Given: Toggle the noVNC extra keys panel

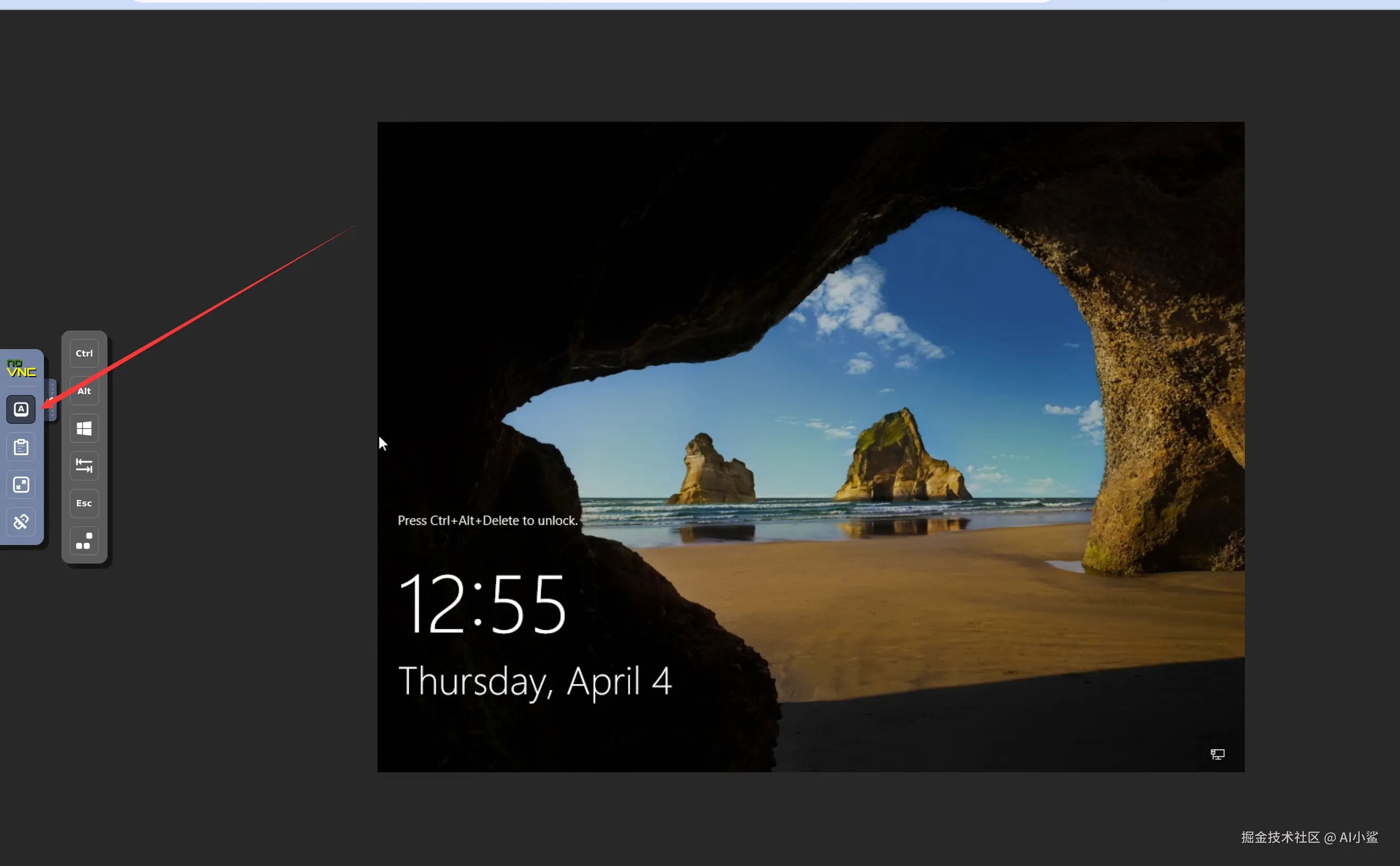Looking at the screenshot, I should coord(21,409).
